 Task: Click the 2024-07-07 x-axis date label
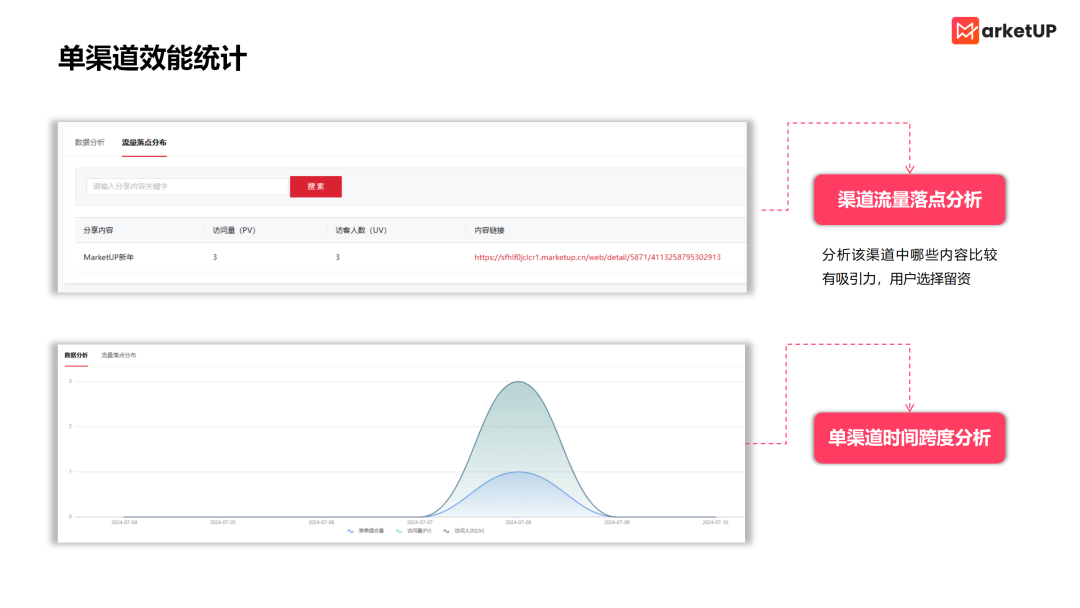419,523
